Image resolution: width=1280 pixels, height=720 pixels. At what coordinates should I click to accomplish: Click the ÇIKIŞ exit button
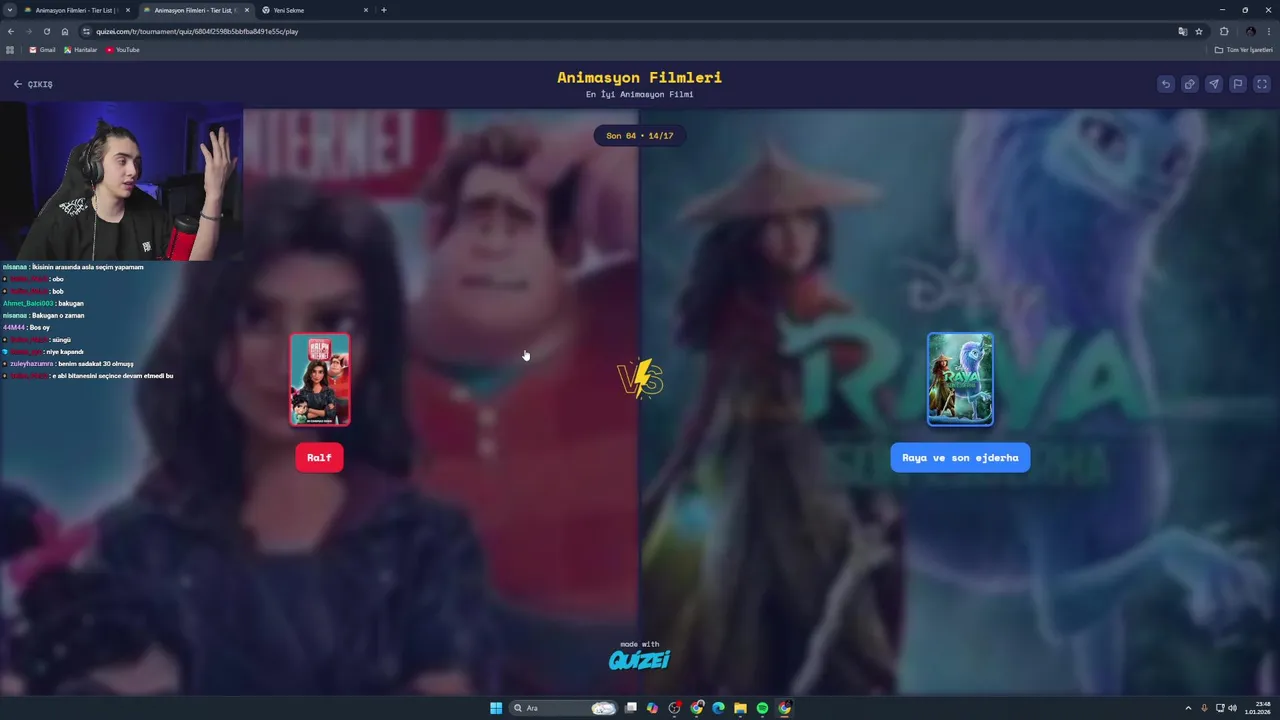coord(33,84)
